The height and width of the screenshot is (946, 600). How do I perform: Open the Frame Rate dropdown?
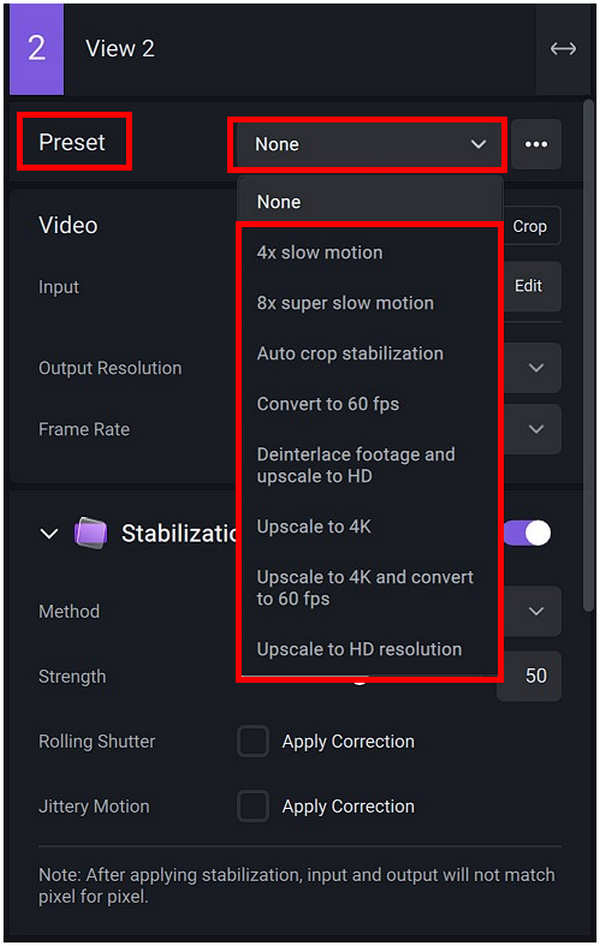click(x=535, y=430)
